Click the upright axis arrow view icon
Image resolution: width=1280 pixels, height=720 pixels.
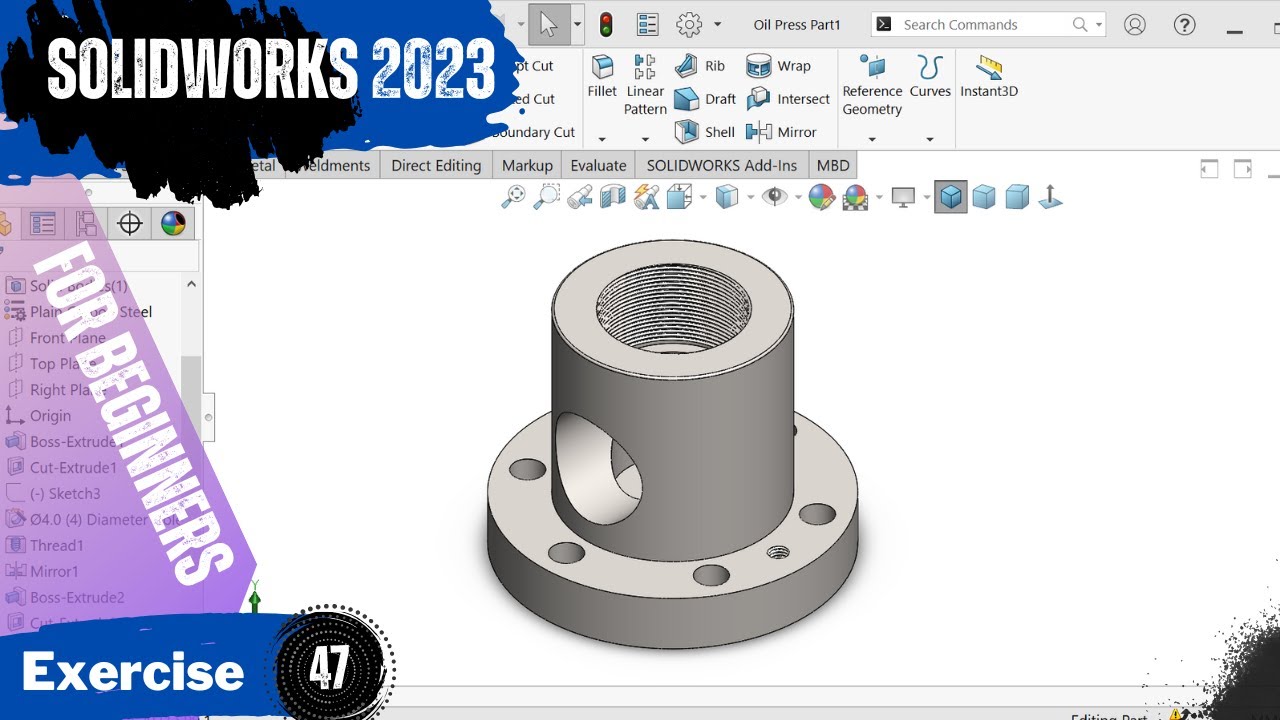point(1050,197)
